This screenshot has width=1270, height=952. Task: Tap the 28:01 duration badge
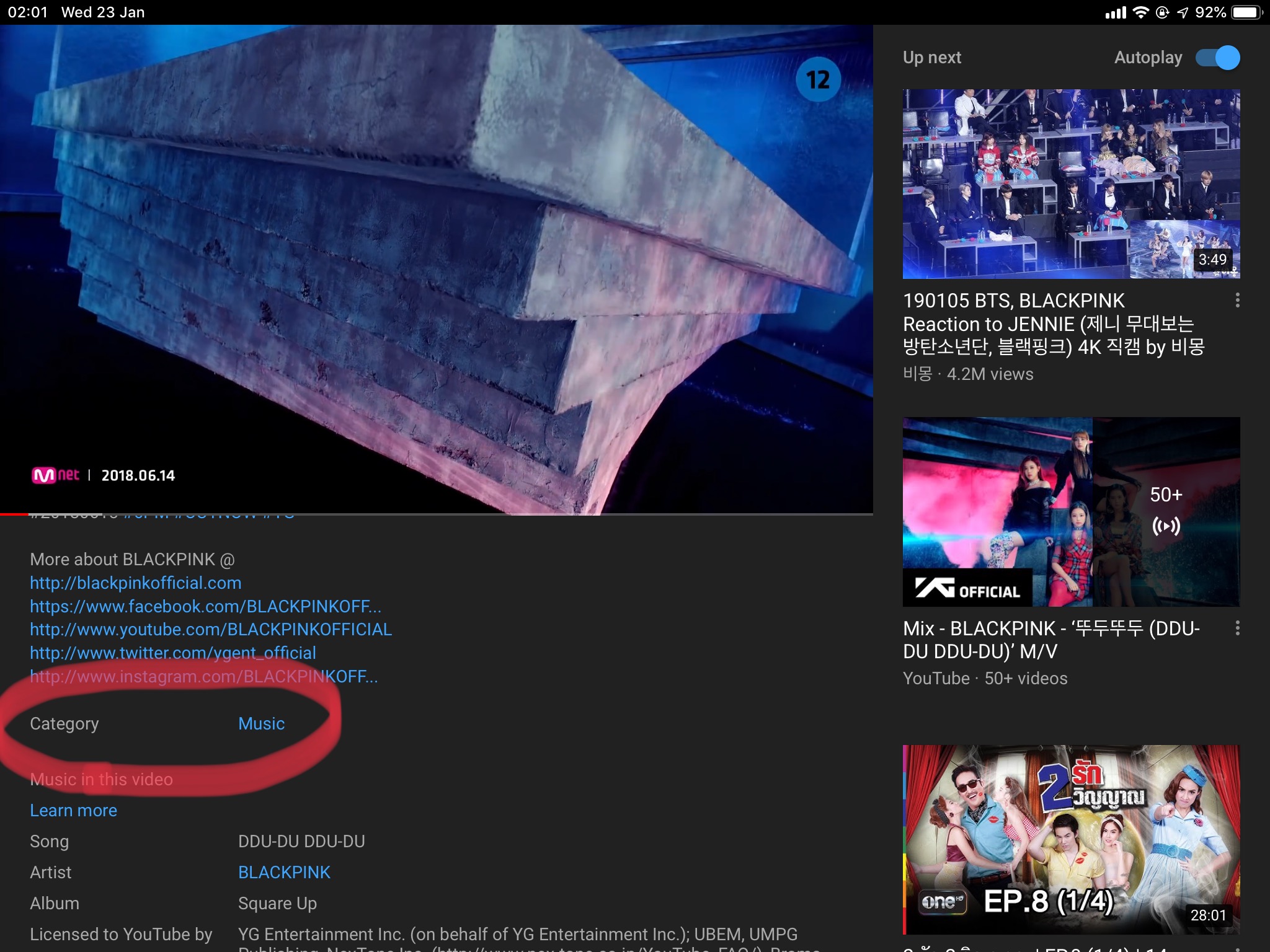tap(1209, 915)
